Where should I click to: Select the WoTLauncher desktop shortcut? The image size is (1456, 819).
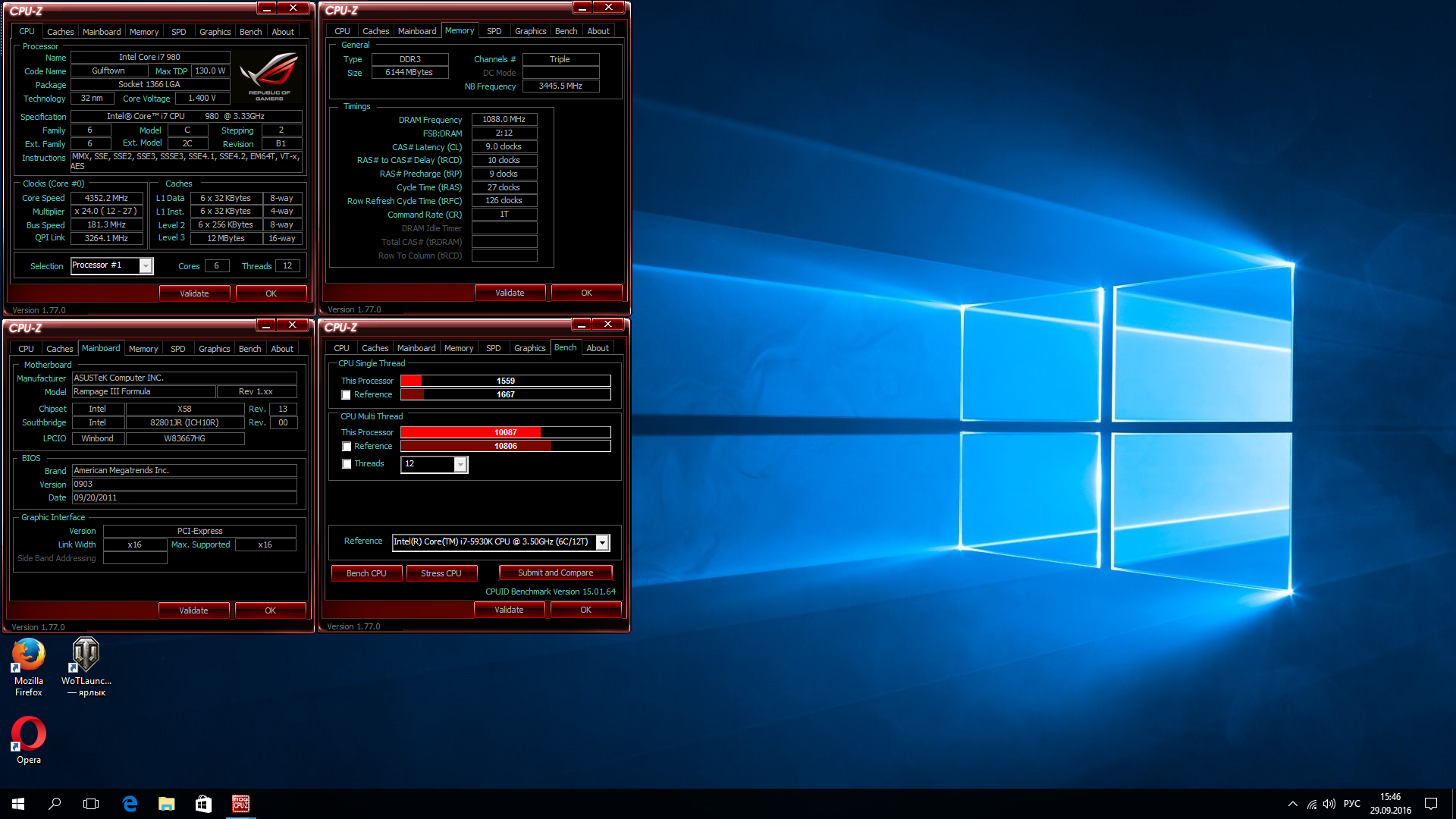(86, 667)
